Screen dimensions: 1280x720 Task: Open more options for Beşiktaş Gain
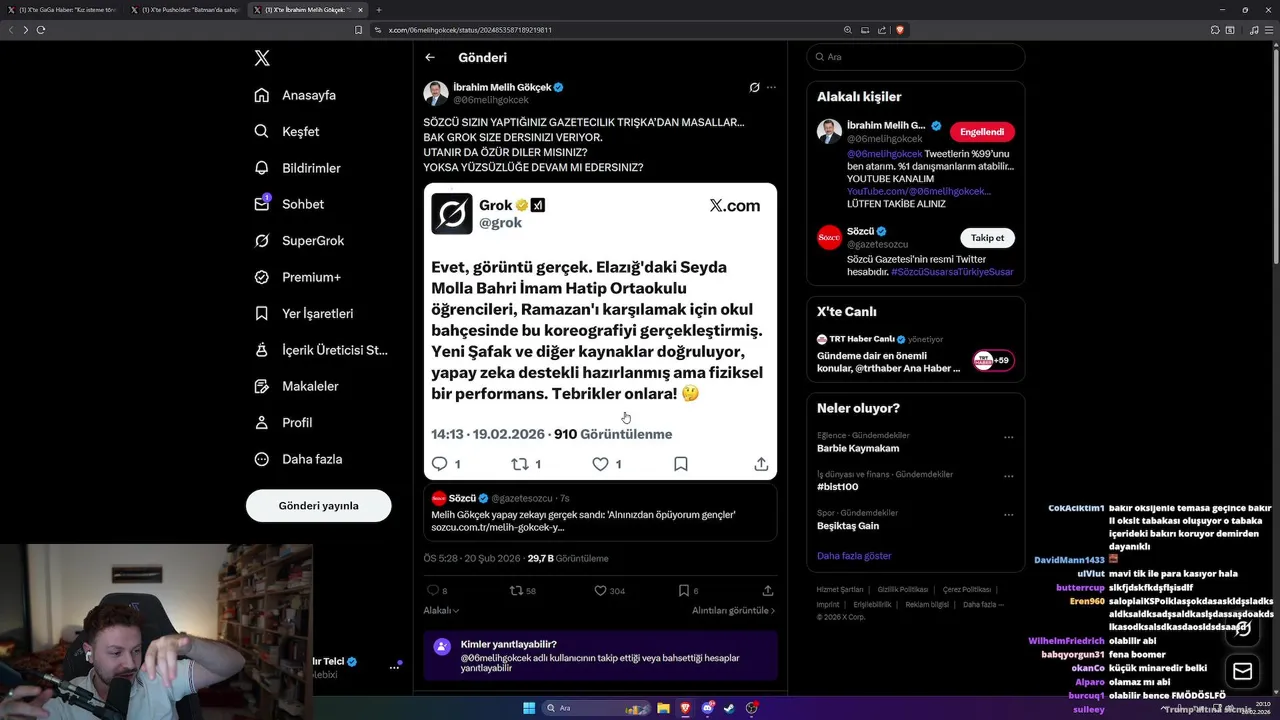(x=1008, y=515)
